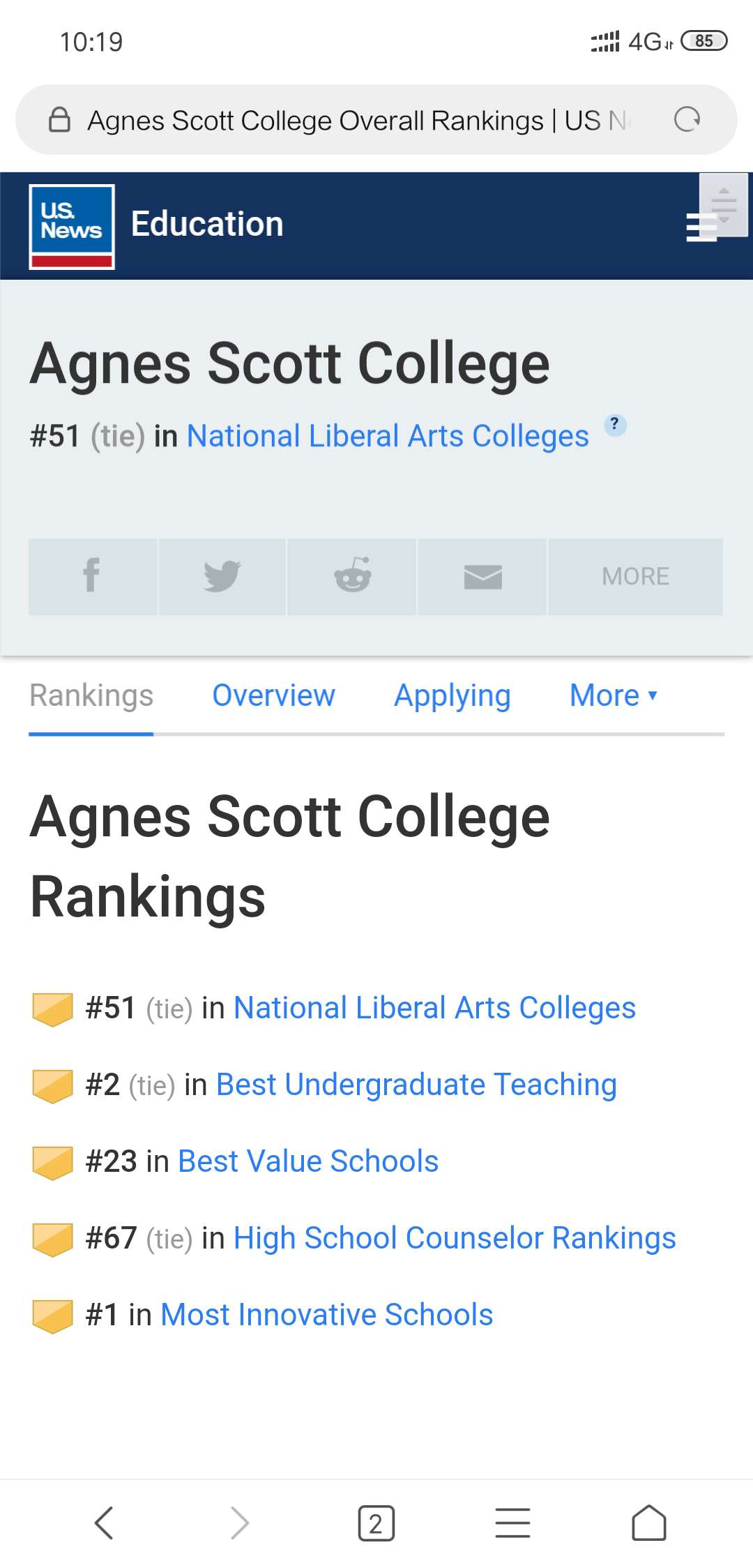
Task: Open Best Undergraduate Teaching link
Action: point(416,1085)
